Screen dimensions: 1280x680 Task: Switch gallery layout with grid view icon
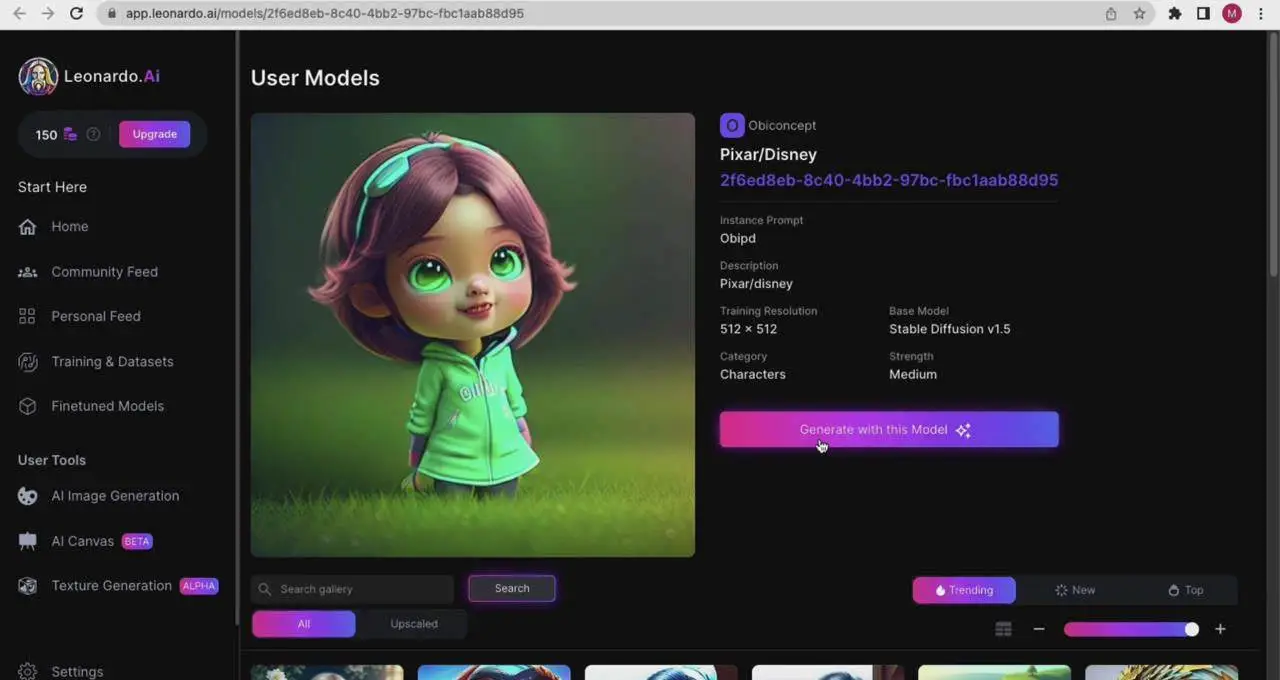click(1003, 629)
